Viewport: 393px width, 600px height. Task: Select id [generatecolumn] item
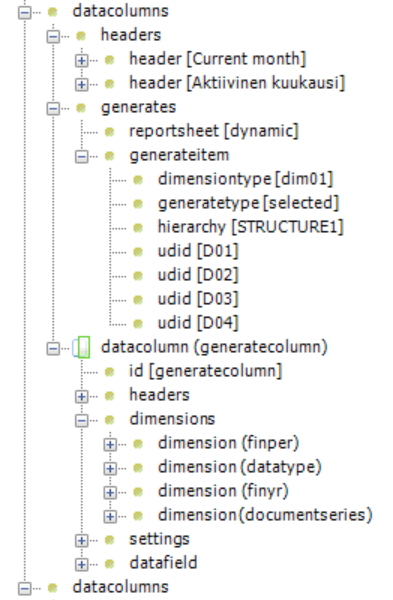point(205,371)
